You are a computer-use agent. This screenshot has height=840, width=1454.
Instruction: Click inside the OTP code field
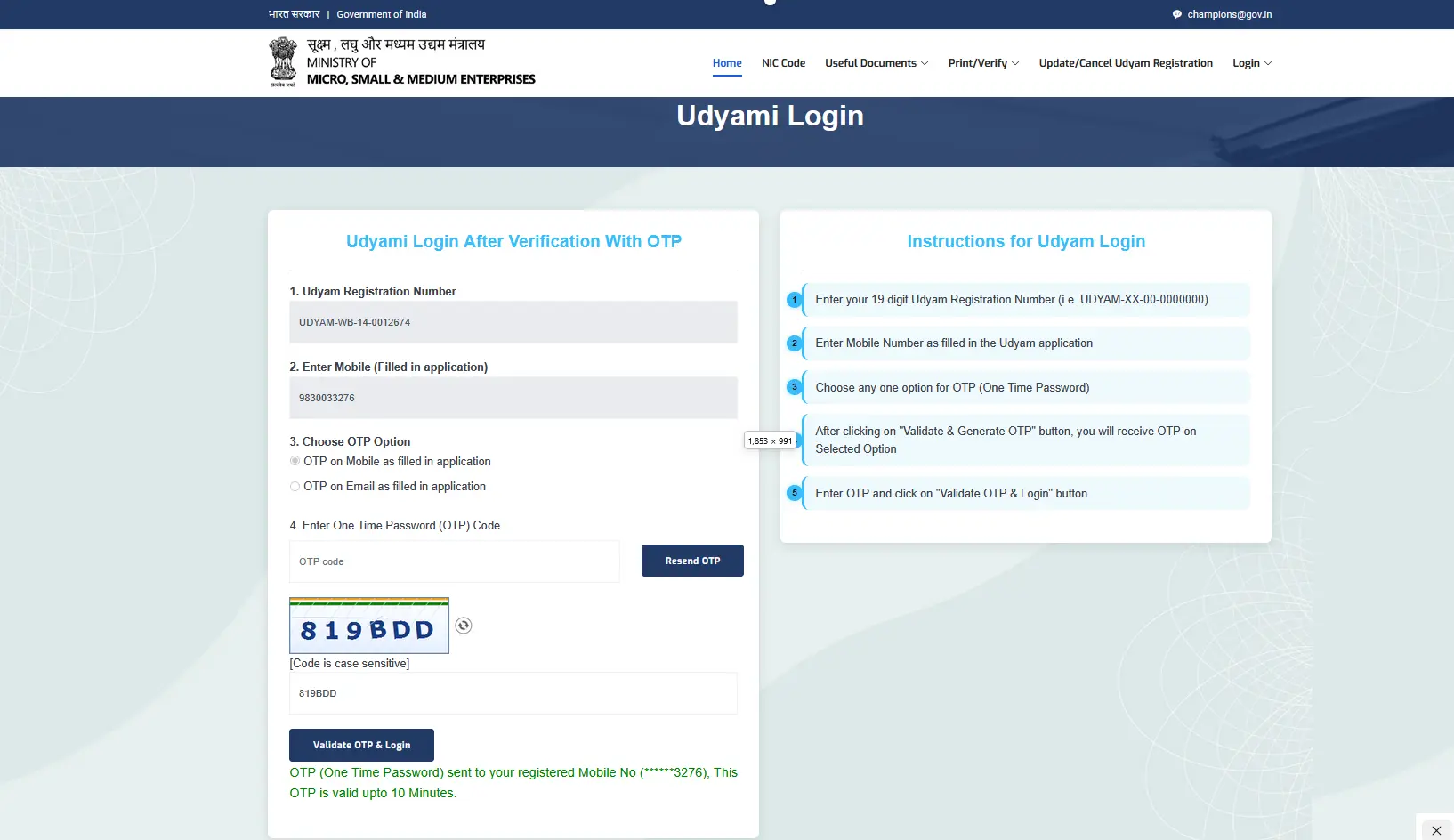pos(454,561)
